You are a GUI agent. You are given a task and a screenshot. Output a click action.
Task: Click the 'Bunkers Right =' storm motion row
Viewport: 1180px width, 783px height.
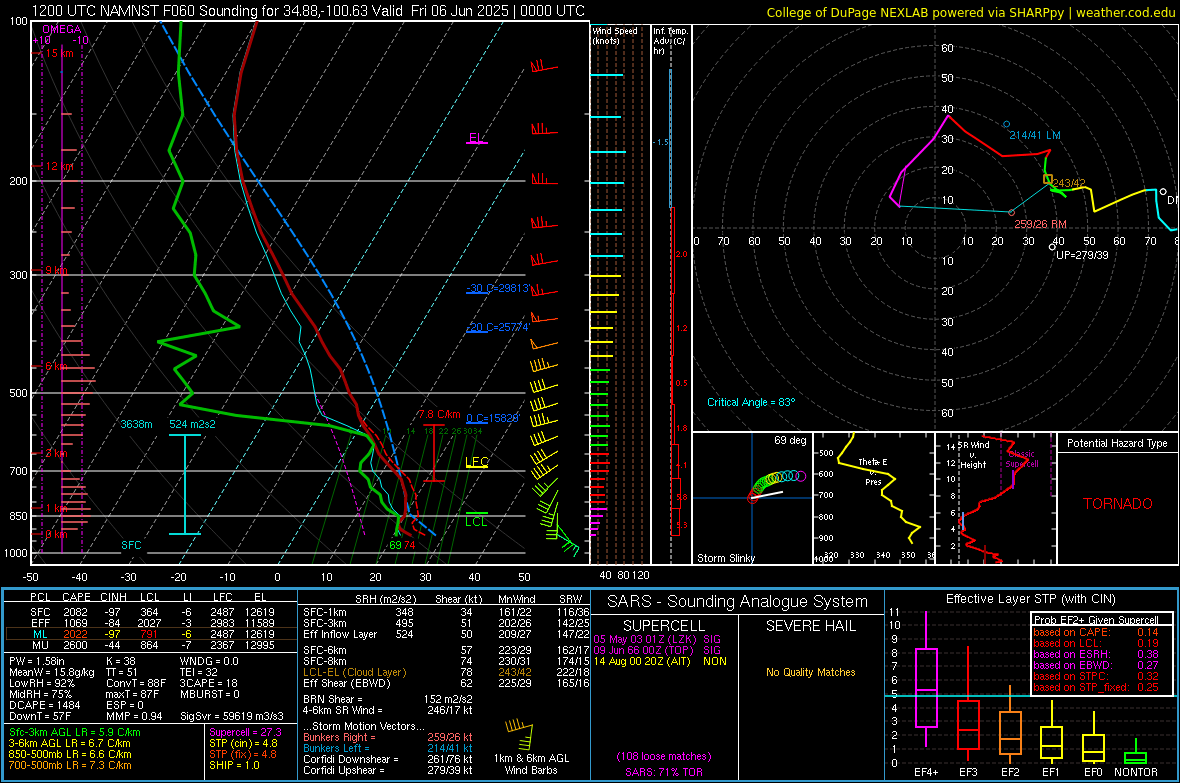click(388, 738)
